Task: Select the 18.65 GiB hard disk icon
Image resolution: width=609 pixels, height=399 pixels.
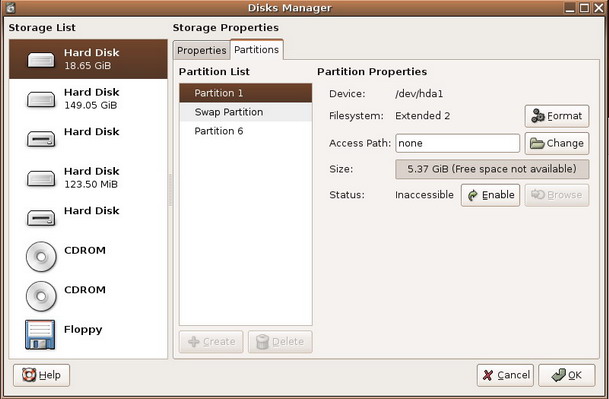Action: pos(41,60)
